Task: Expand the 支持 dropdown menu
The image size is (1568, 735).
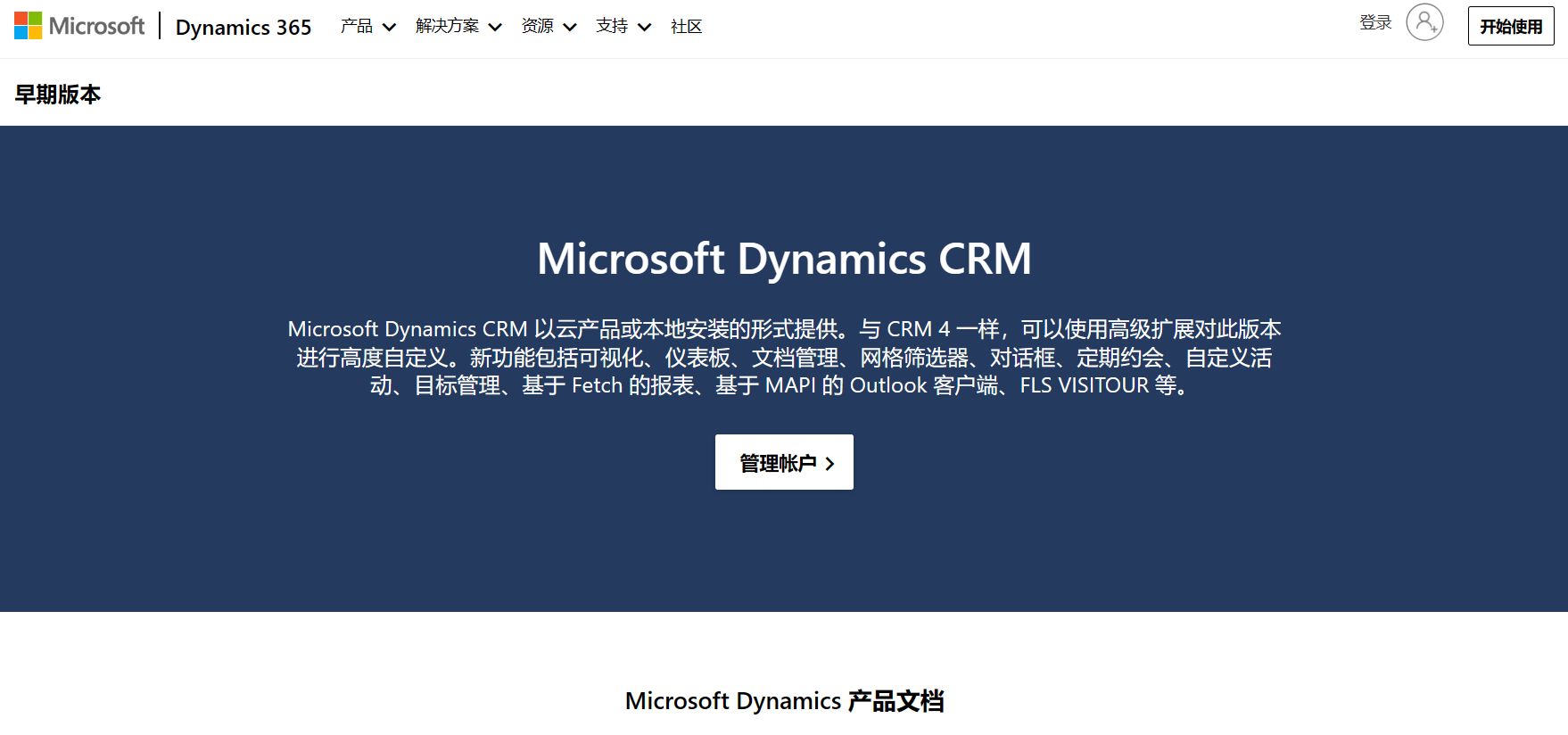Action: (623, 26)
